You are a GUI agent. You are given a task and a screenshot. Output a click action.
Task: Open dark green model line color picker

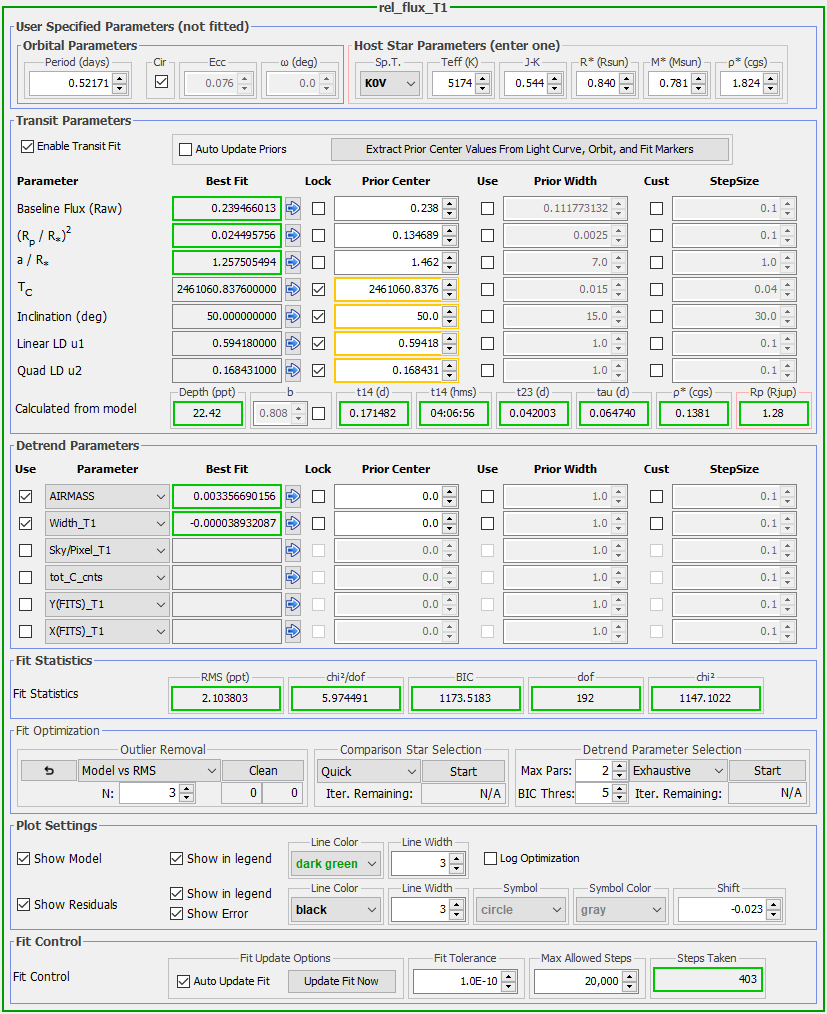click(335, 864)
